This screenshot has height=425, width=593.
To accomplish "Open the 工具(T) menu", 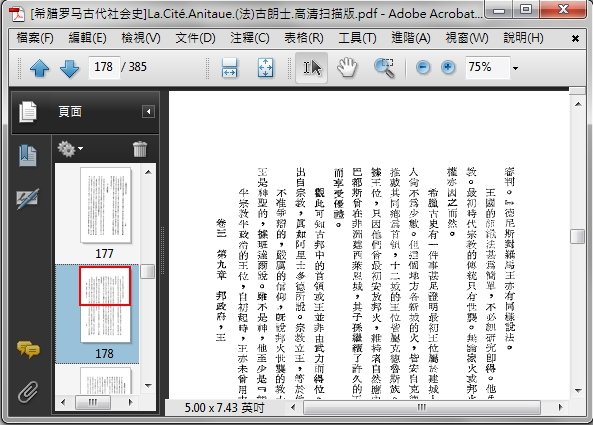I will [357, 38].
